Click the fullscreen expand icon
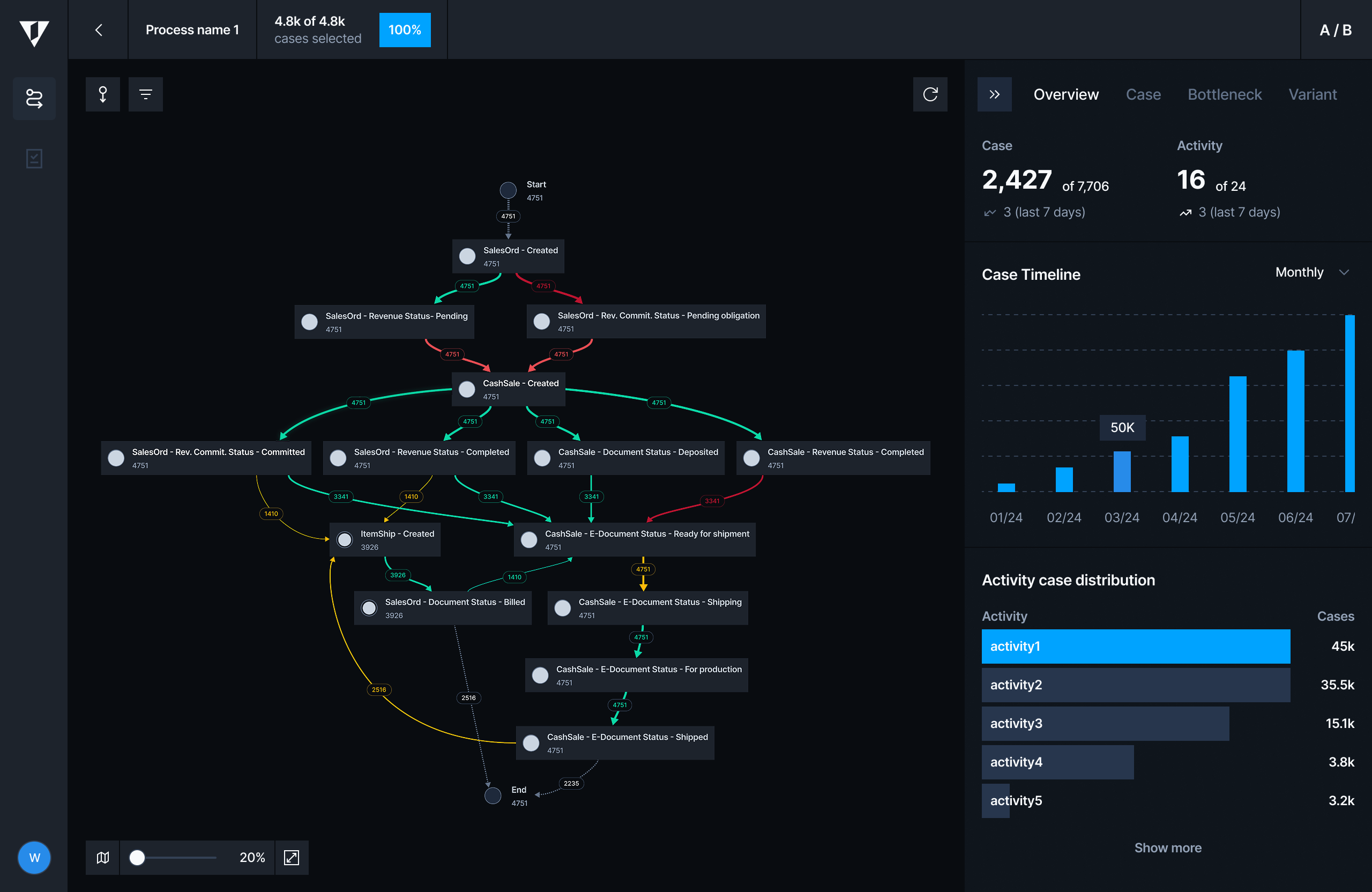This screenshot has height=892, width=1372. coord(292,857)
